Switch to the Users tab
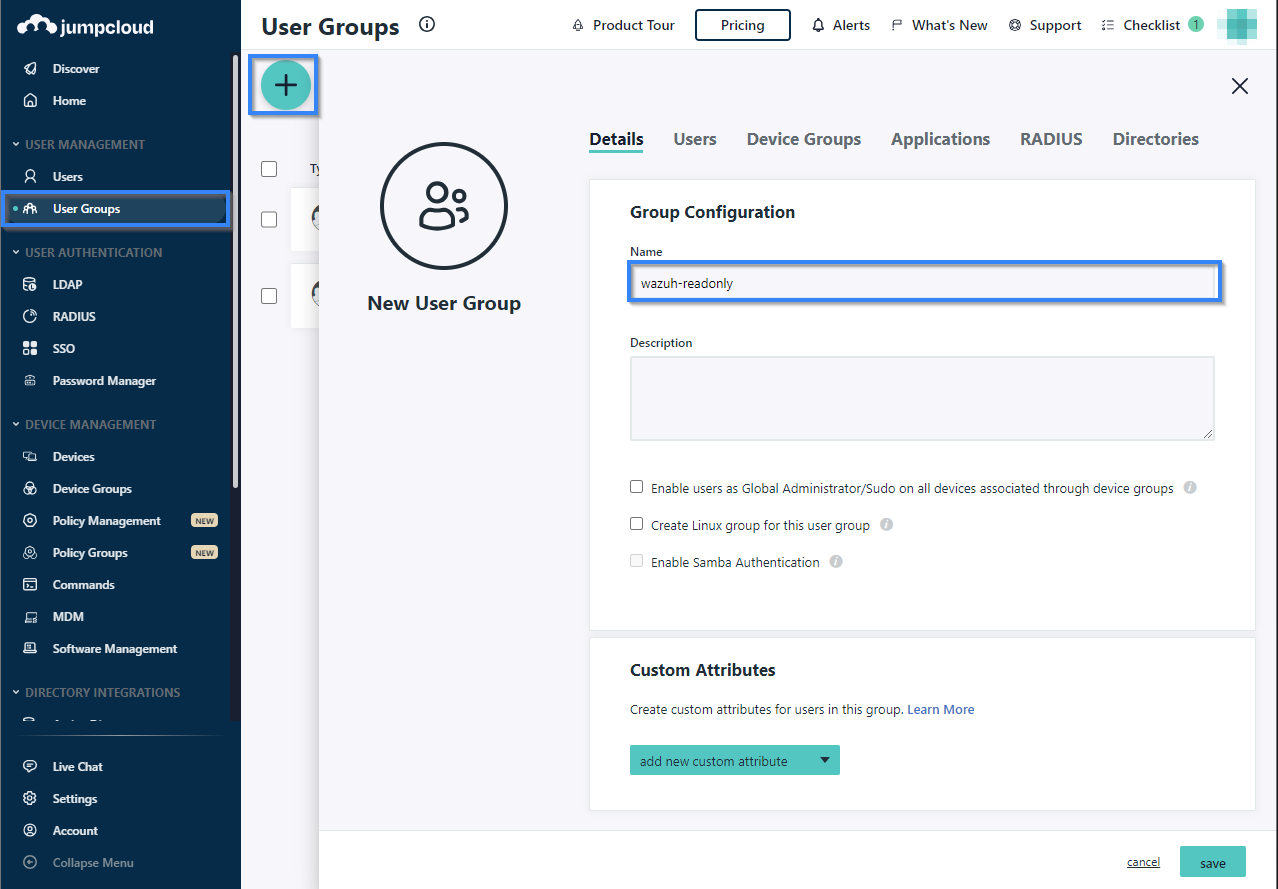 [695, 140]
